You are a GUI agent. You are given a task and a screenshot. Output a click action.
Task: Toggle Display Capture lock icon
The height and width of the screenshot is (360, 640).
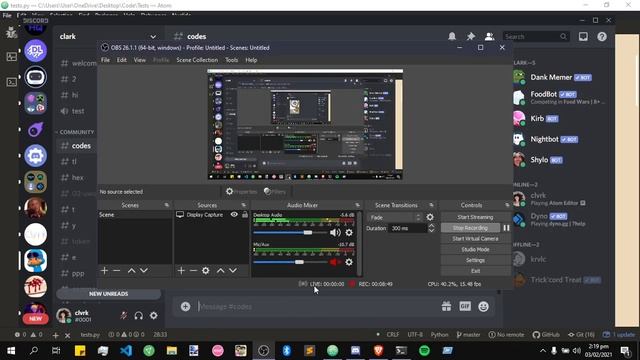[x=244, y=214]
